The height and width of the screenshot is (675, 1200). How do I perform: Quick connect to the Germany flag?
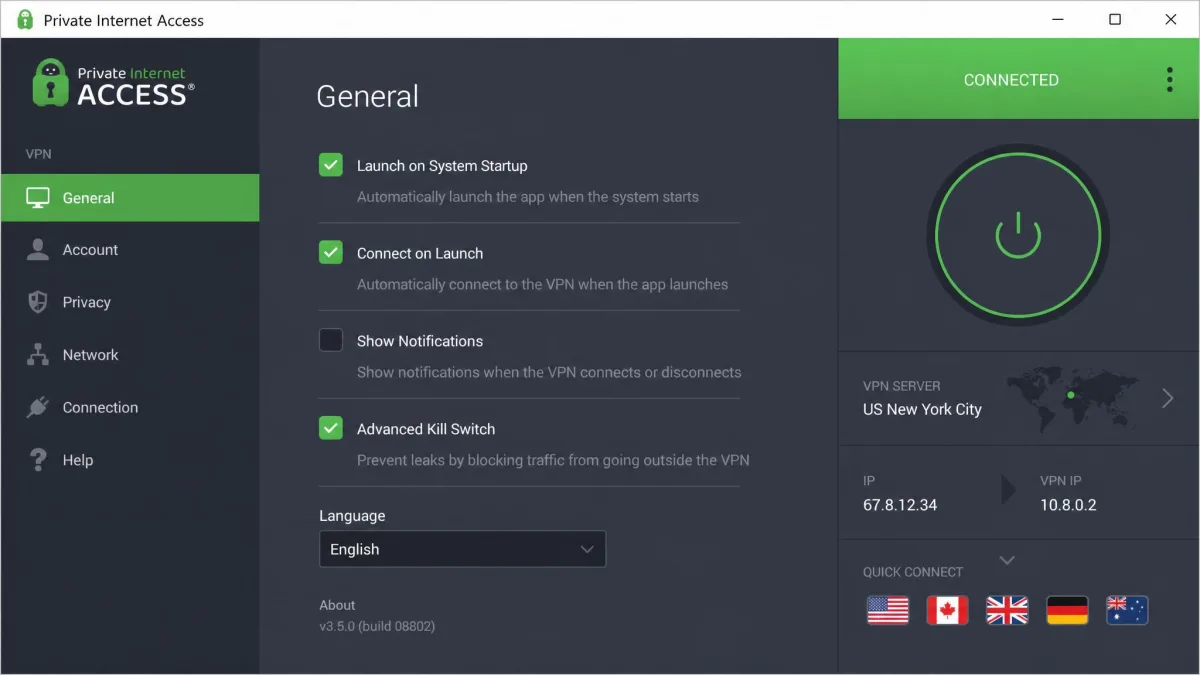click(x=1067, y=610)
